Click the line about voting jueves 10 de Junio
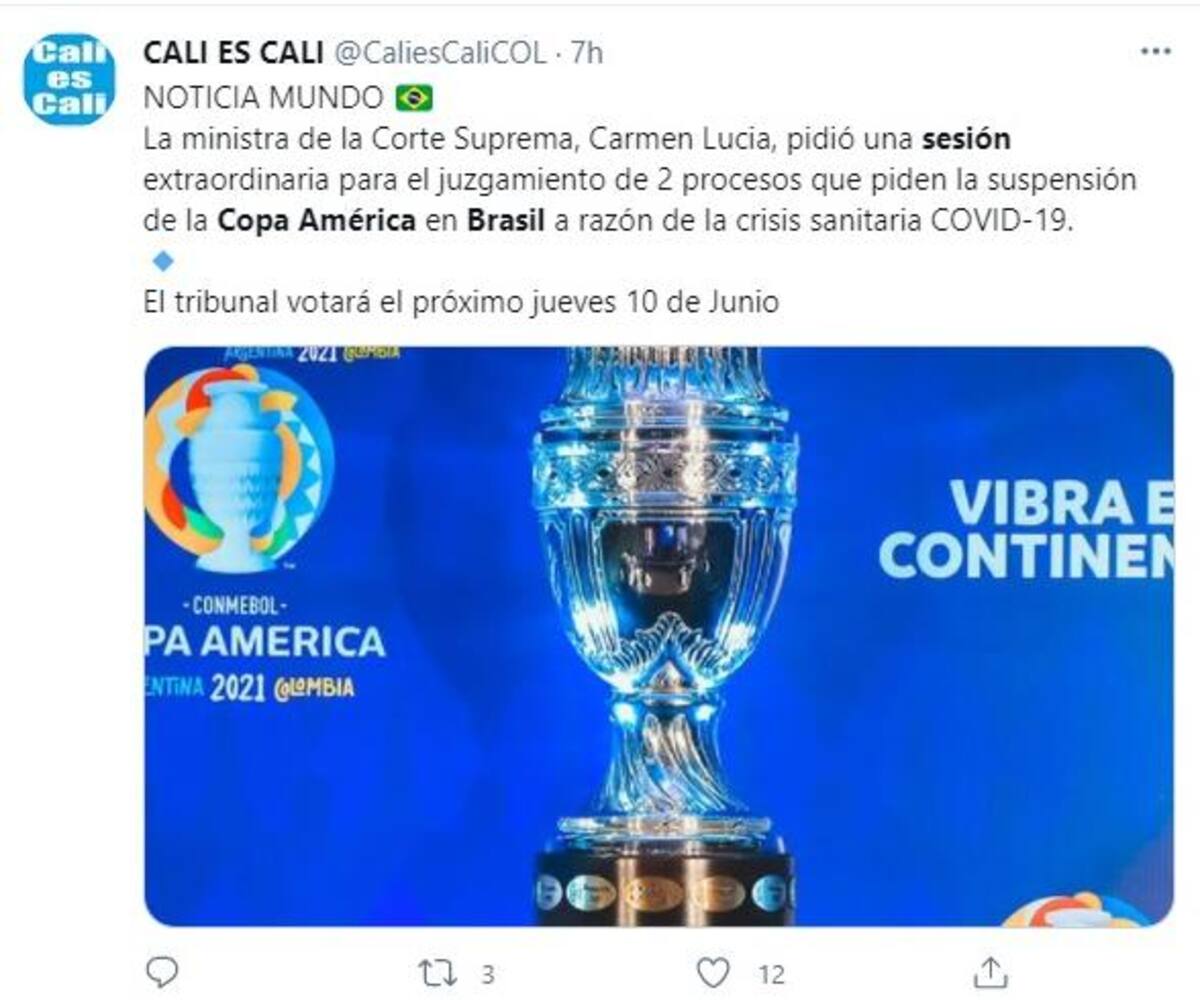This screenshot has height=1000, width=1200. [x=461, y=302]
